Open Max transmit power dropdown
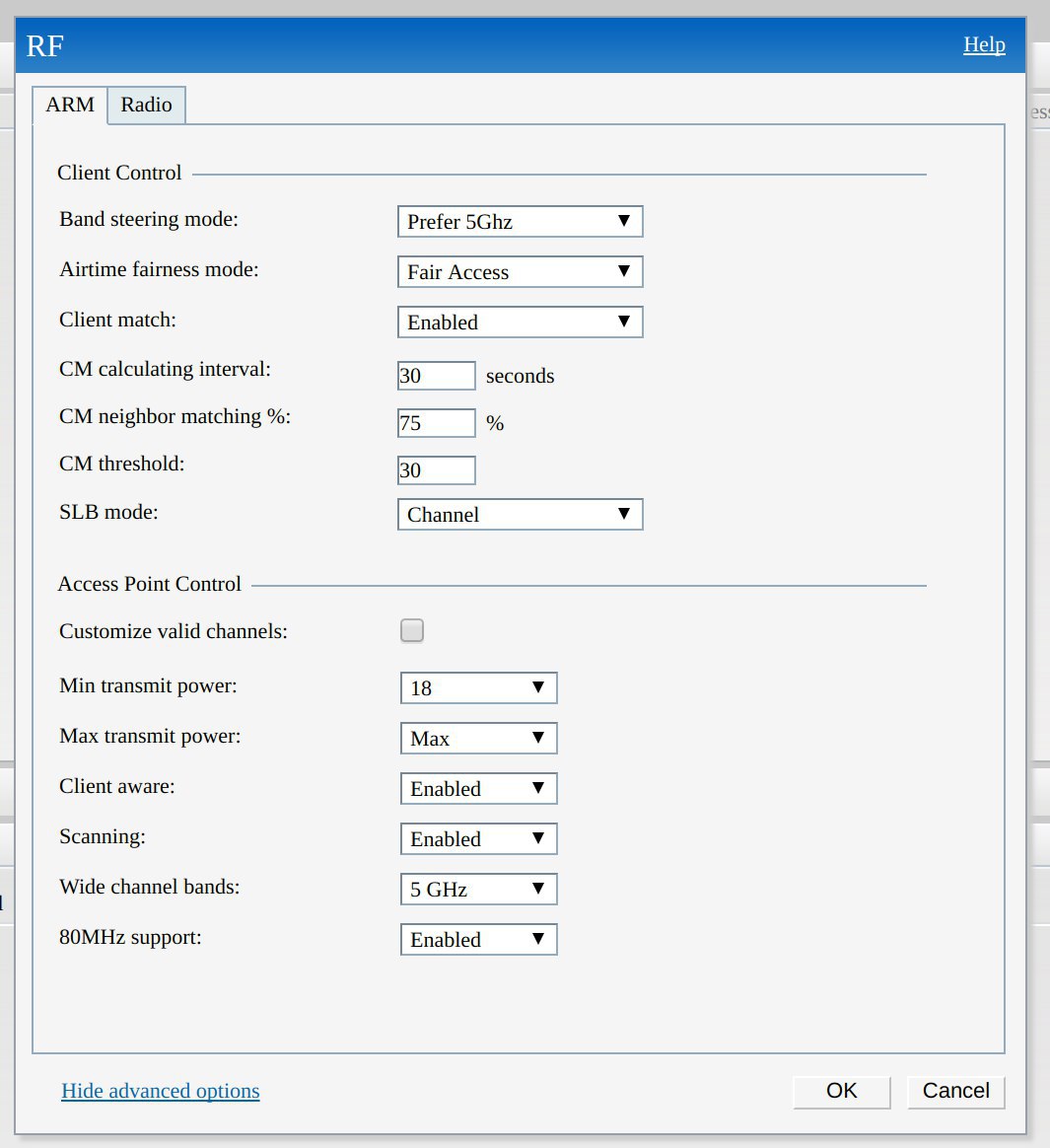The height and width of the screenshot is (1148, 1050). click(x=478, y=738)
